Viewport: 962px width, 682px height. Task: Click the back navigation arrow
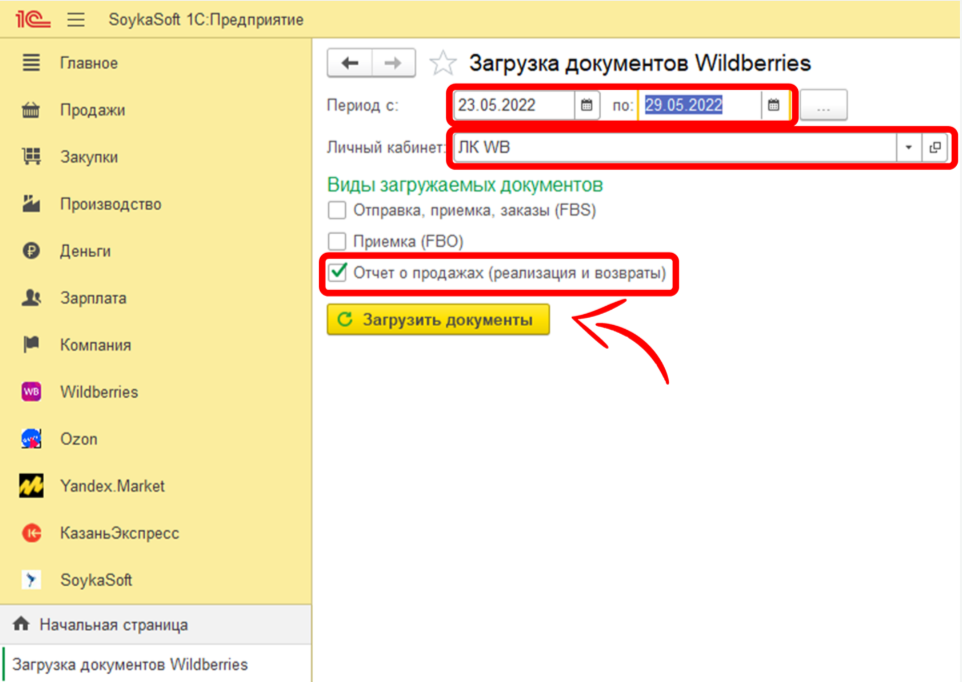click(x=350, y=63)
